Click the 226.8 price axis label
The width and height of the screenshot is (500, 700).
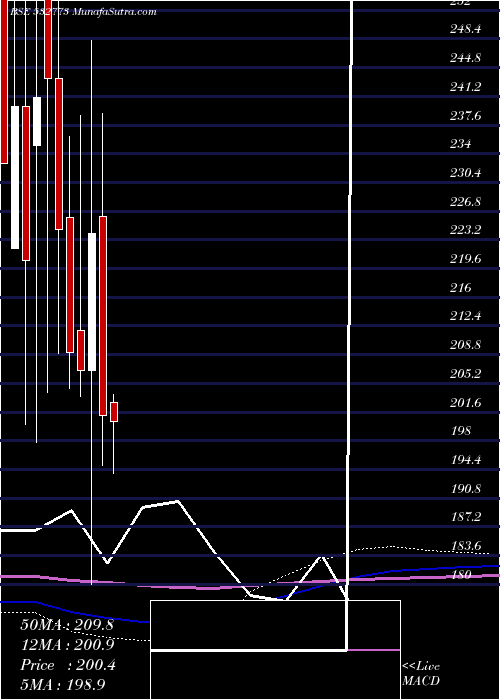point(465,202)
